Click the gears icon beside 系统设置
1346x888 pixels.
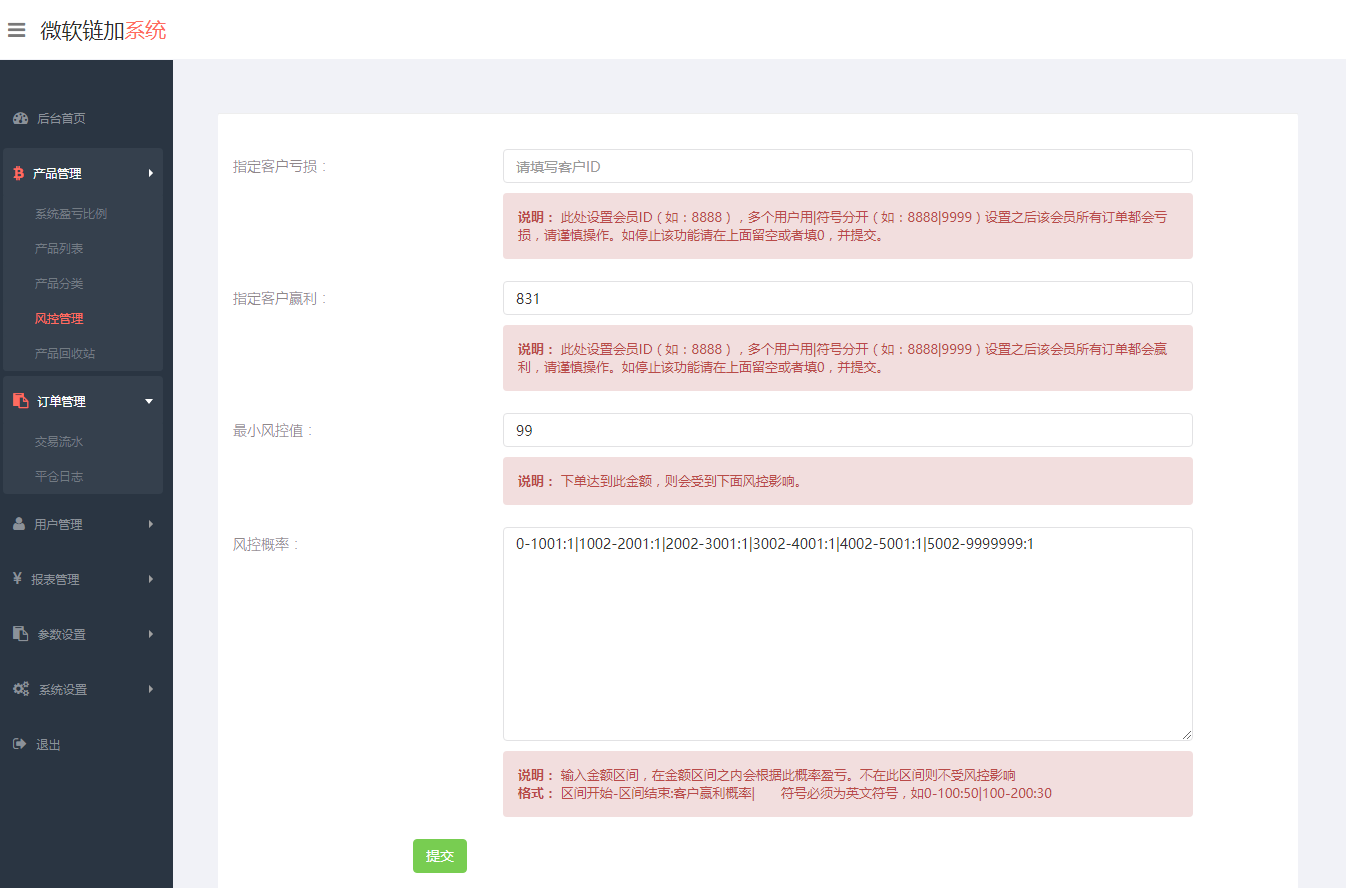(x=20, y=689)
